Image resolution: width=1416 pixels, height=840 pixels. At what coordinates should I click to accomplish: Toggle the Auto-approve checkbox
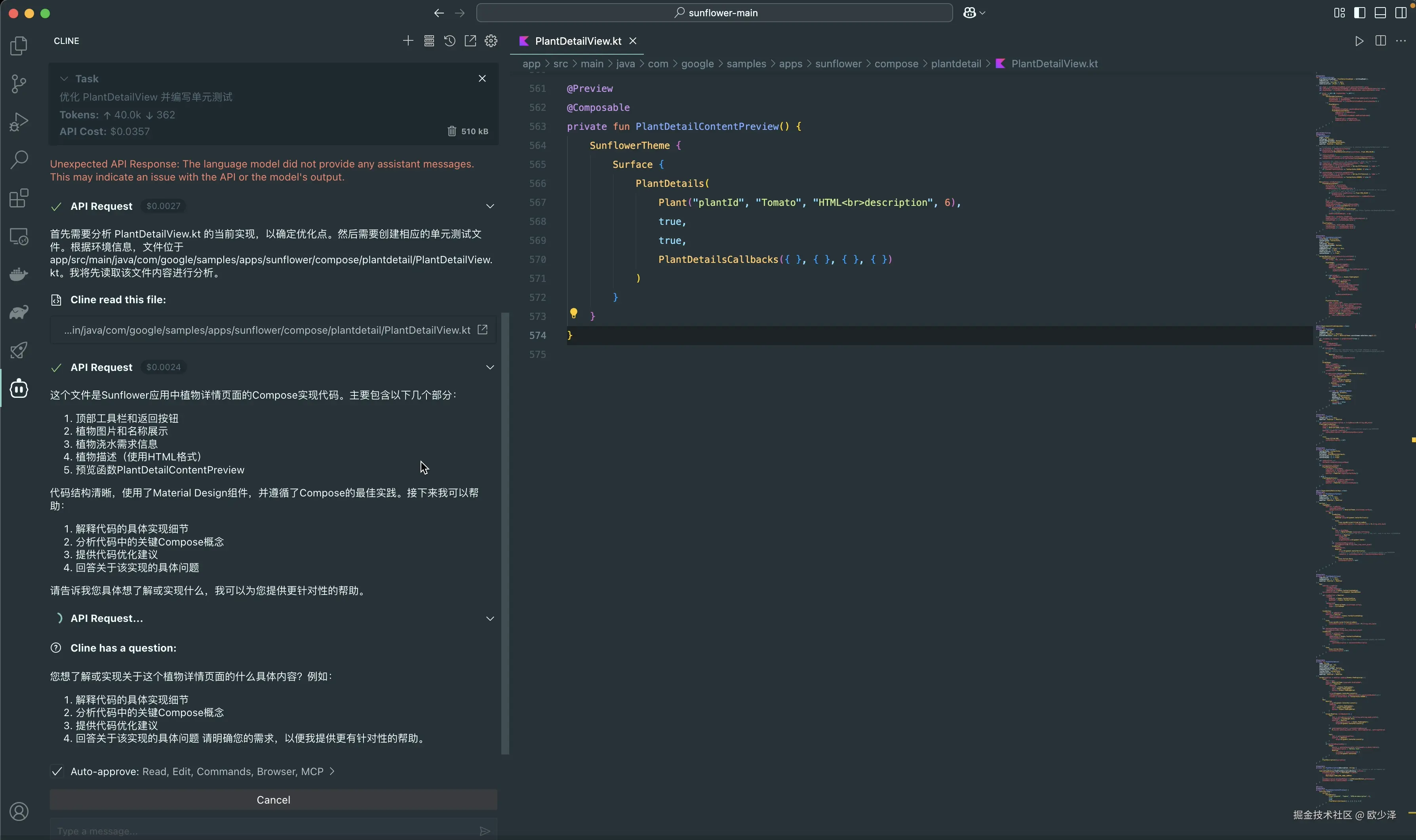57,772
